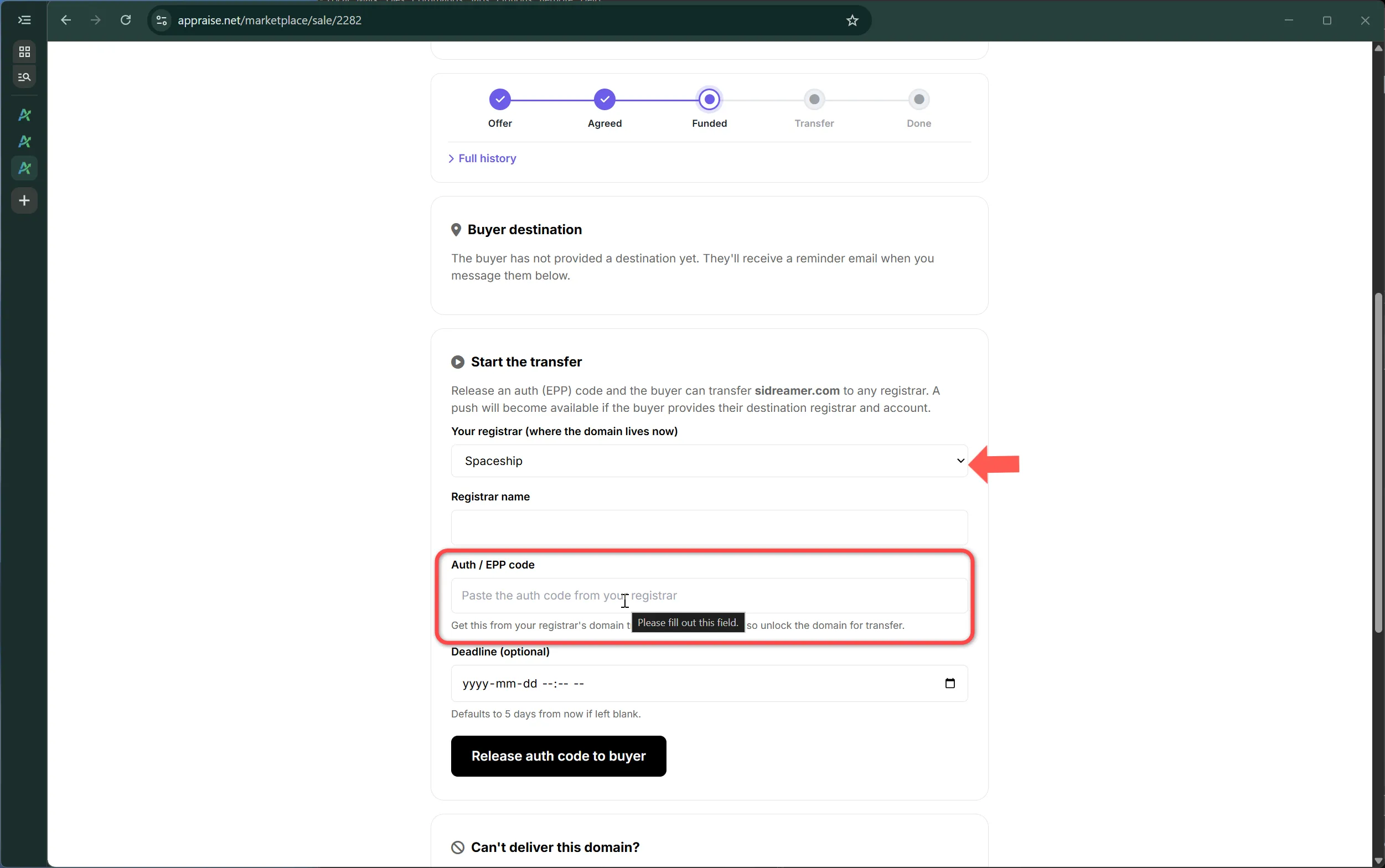Screen dimensions: 1385x868
Task: Click 'Defaults to 5 days from now' hint
Action: 546,714
